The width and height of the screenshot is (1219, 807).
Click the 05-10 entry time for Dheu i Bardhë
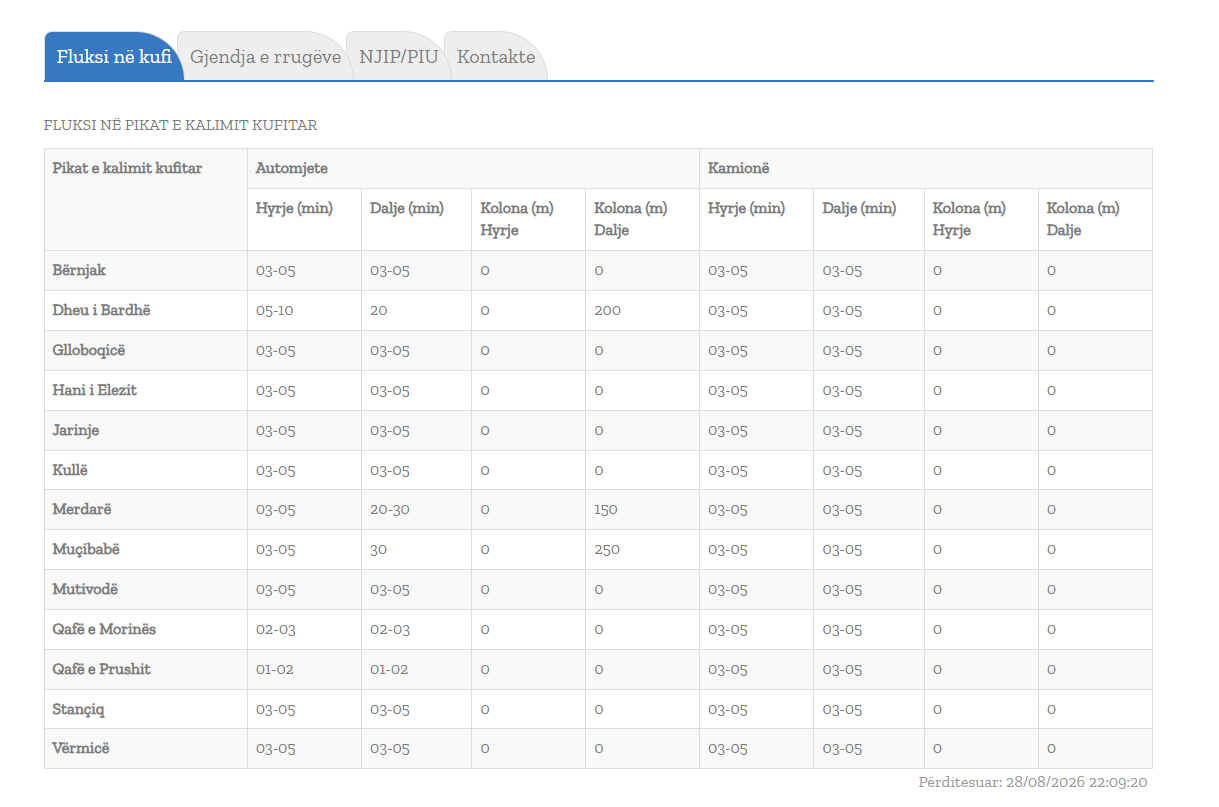(x=275, y=310)
